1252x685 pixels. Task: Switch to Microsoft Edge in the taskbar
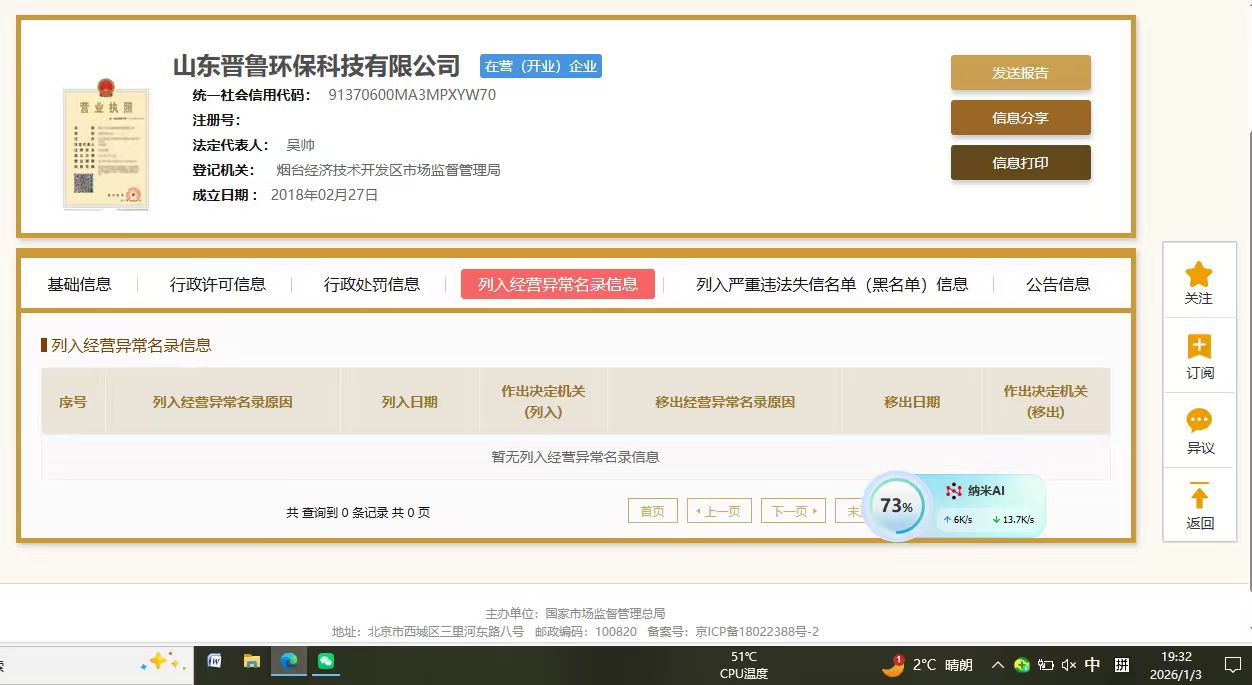tap(289, 661)
